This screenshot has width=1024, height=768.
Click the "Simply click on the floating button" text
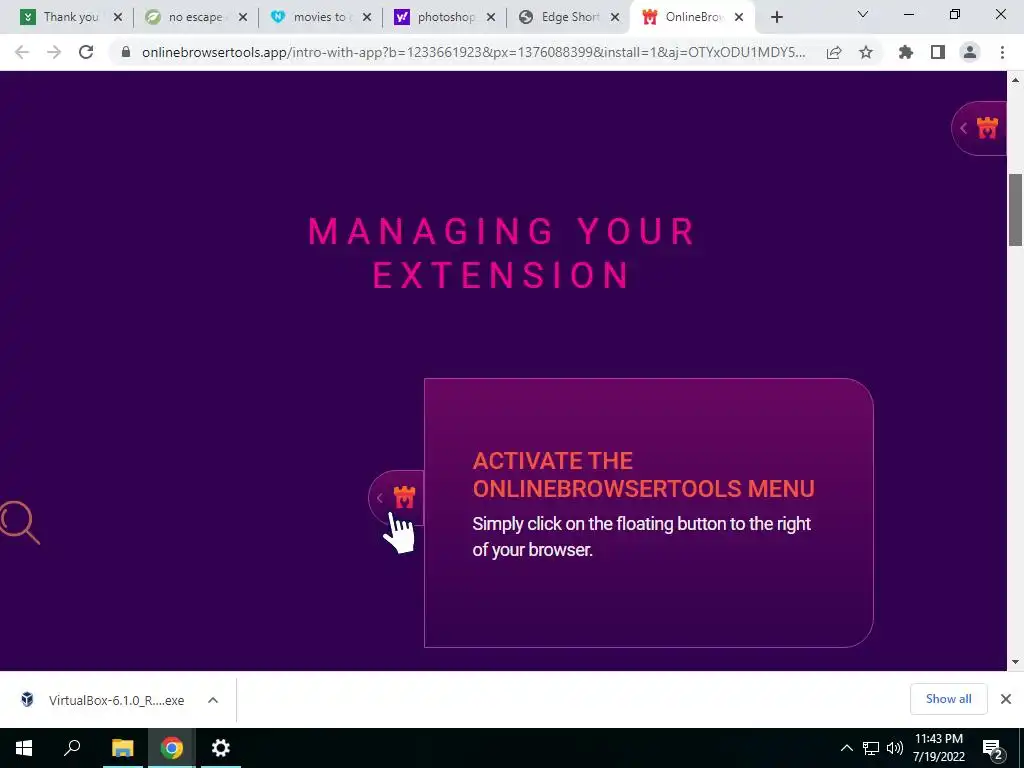coord(641,536)
